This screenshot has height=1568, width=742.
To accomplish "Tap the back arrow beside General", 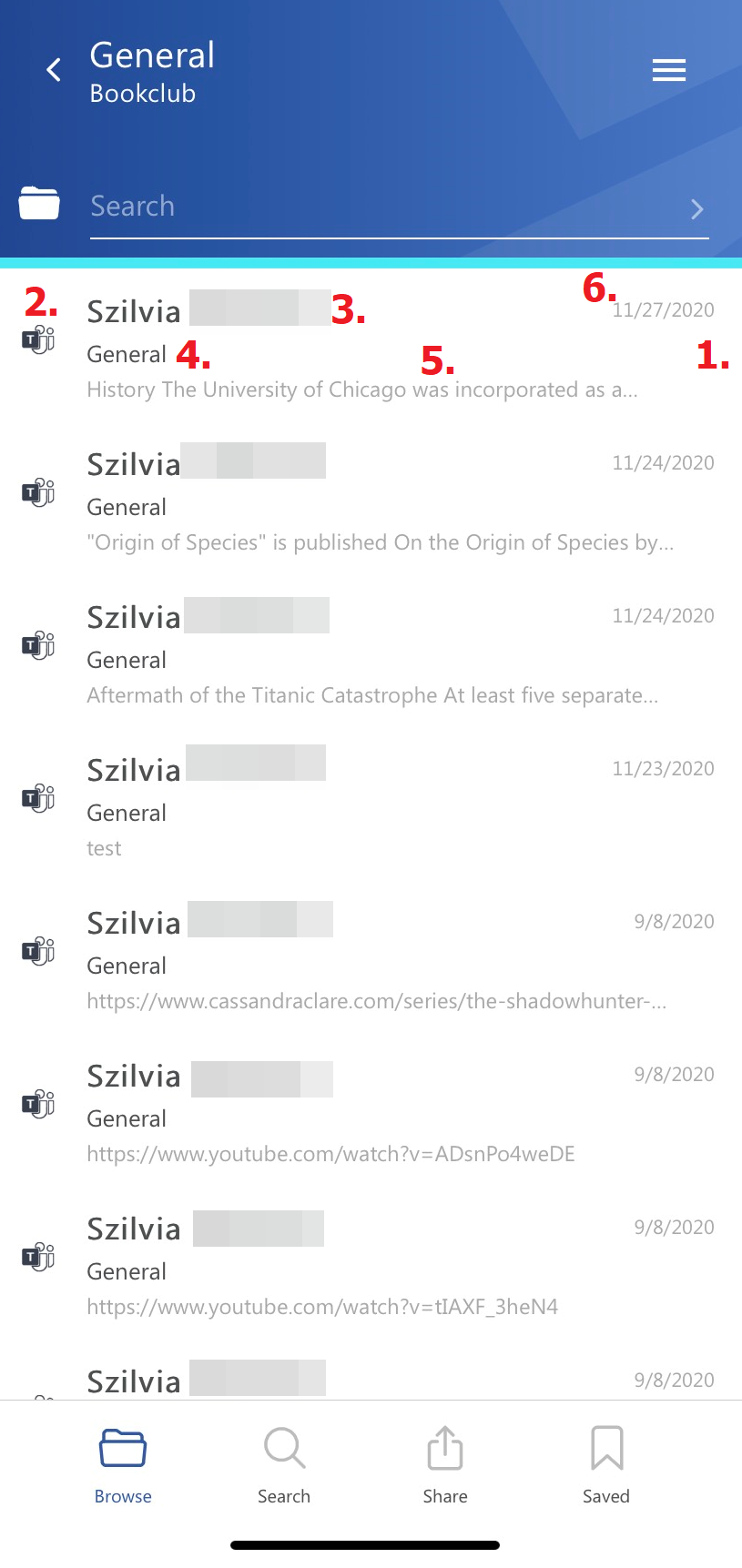I will (x=54, y=70).
